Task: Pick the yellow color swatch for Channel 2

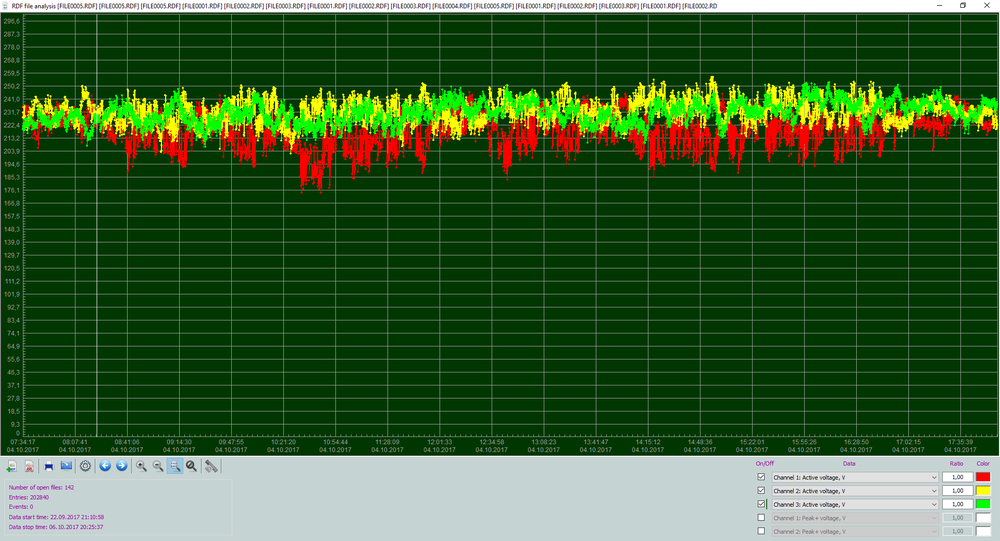Action: coord(983,491)
